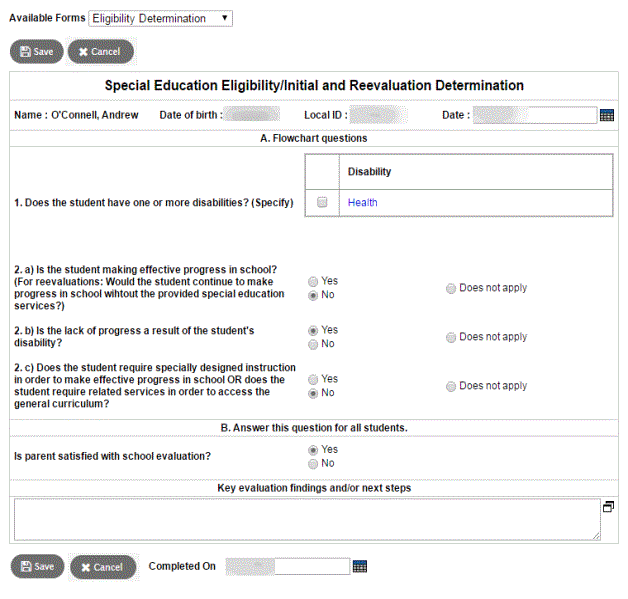The image size is (628, 599).
Task: Click the key evaluation findings text area
Action: pos(306,520)
